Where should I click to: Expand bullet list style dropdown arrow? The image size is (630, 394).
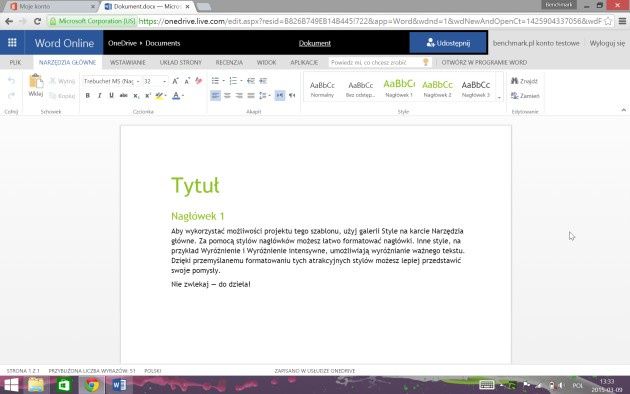[x=223, y=81]
